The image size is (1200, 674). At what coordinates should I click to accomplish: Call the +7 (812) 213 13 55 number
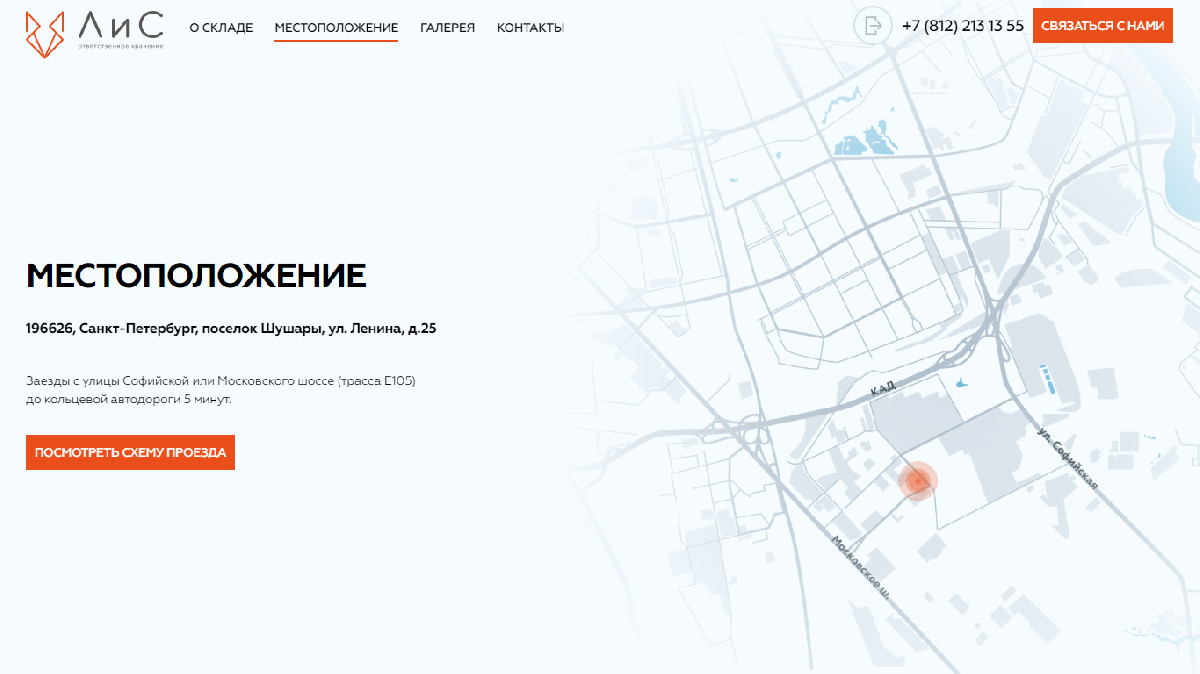click(962, 26)
